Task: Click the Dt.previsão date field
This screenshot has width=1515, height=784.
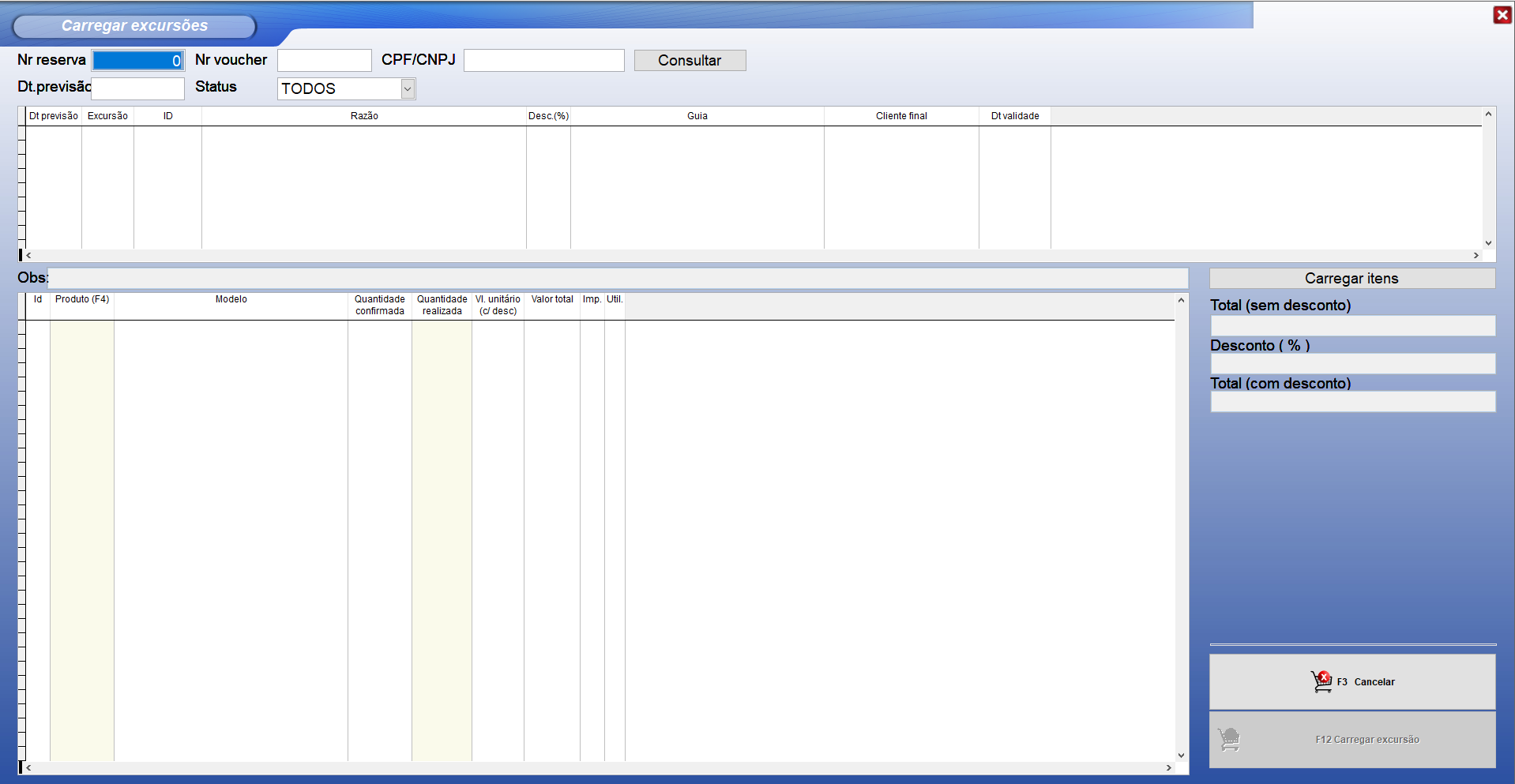Action: click(138, 88)
